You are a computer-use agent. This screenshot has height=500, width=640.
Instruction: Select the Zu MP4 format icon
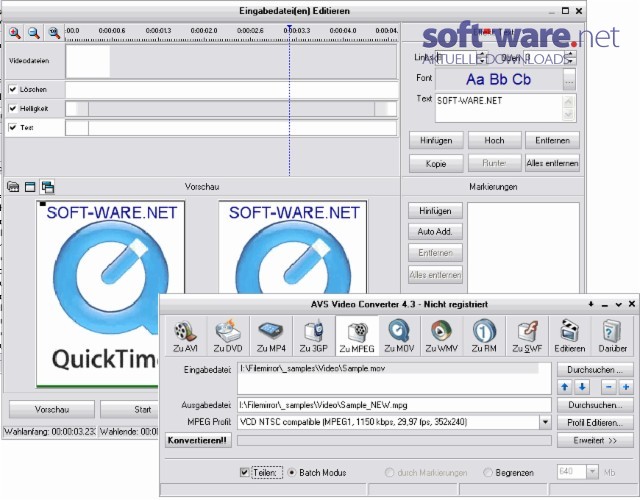[271, 336]
